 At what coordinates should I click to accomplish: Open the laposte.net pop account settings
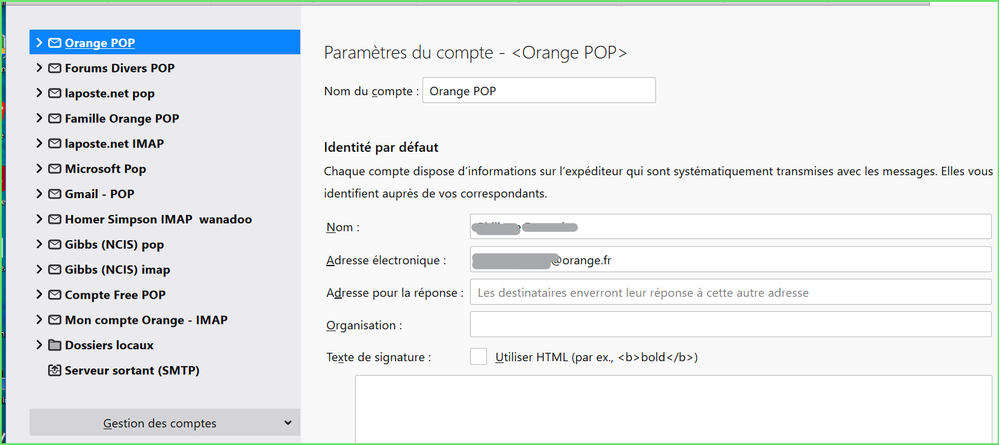(109, 93)
